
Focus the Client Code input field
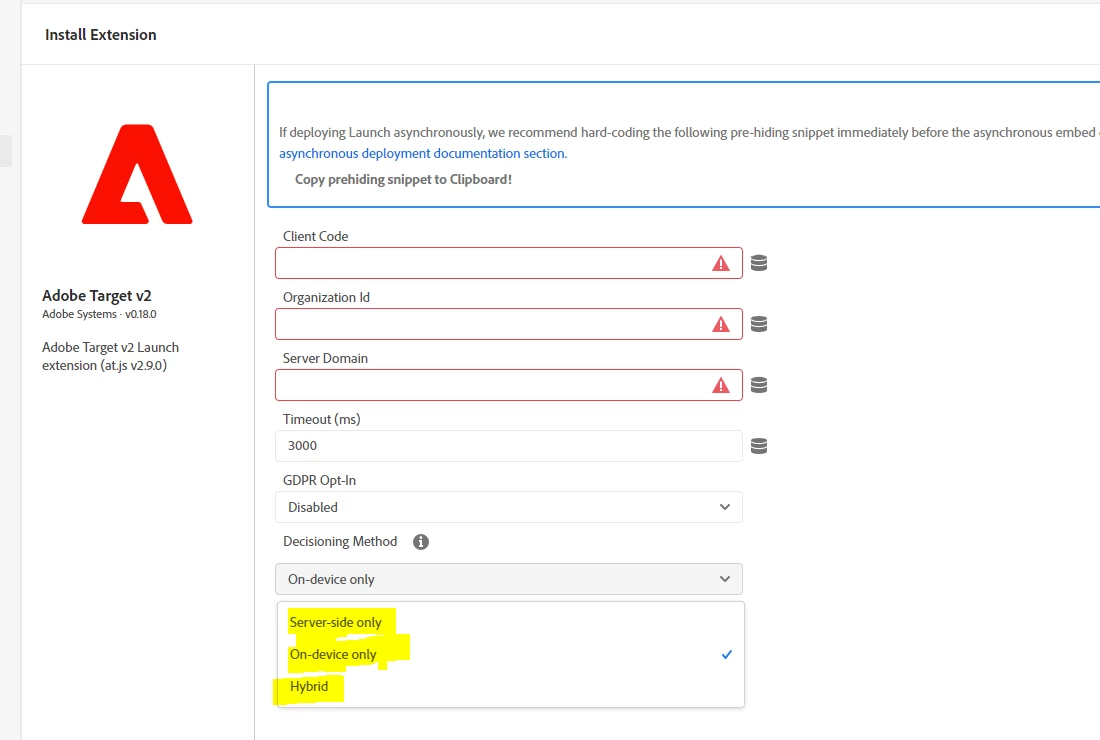509,263
